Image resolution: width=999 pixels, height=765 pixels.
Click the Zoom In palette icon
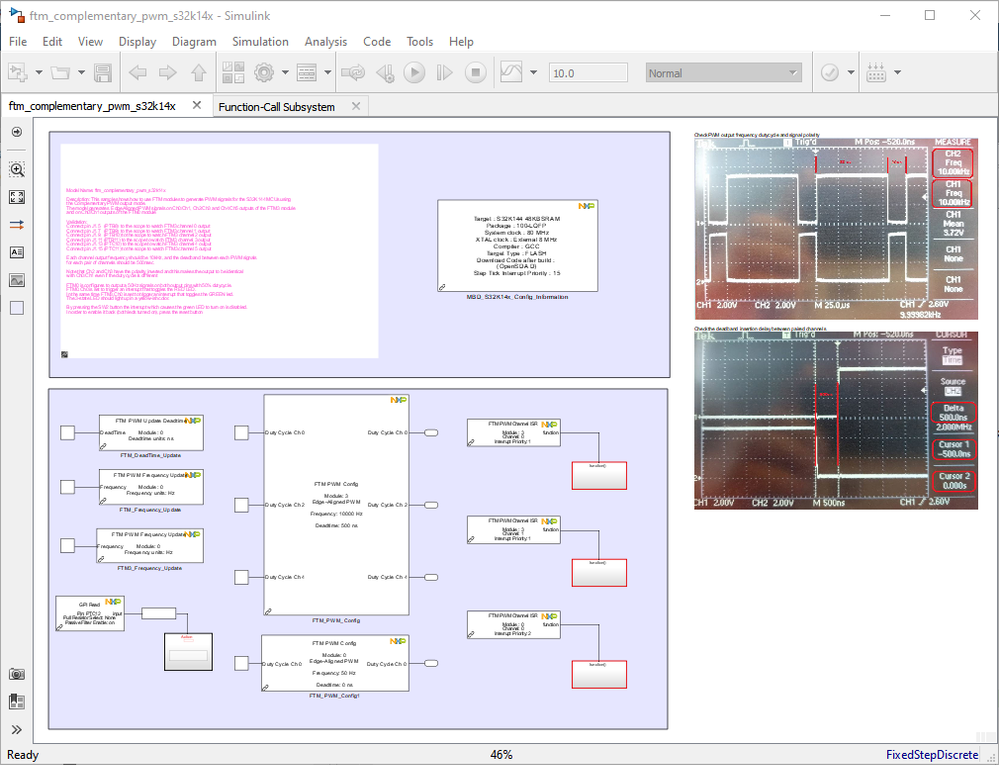click(17, 169)
